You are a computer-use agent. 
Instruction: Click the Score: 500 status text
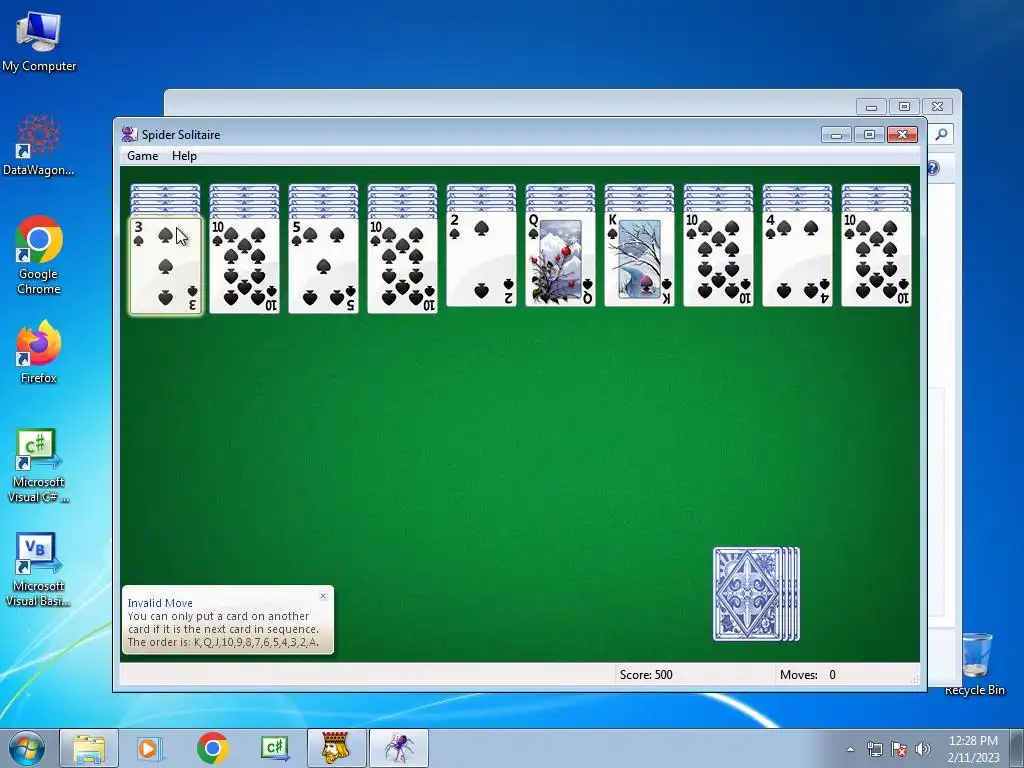pyautogui.click(x=646, y=675)
